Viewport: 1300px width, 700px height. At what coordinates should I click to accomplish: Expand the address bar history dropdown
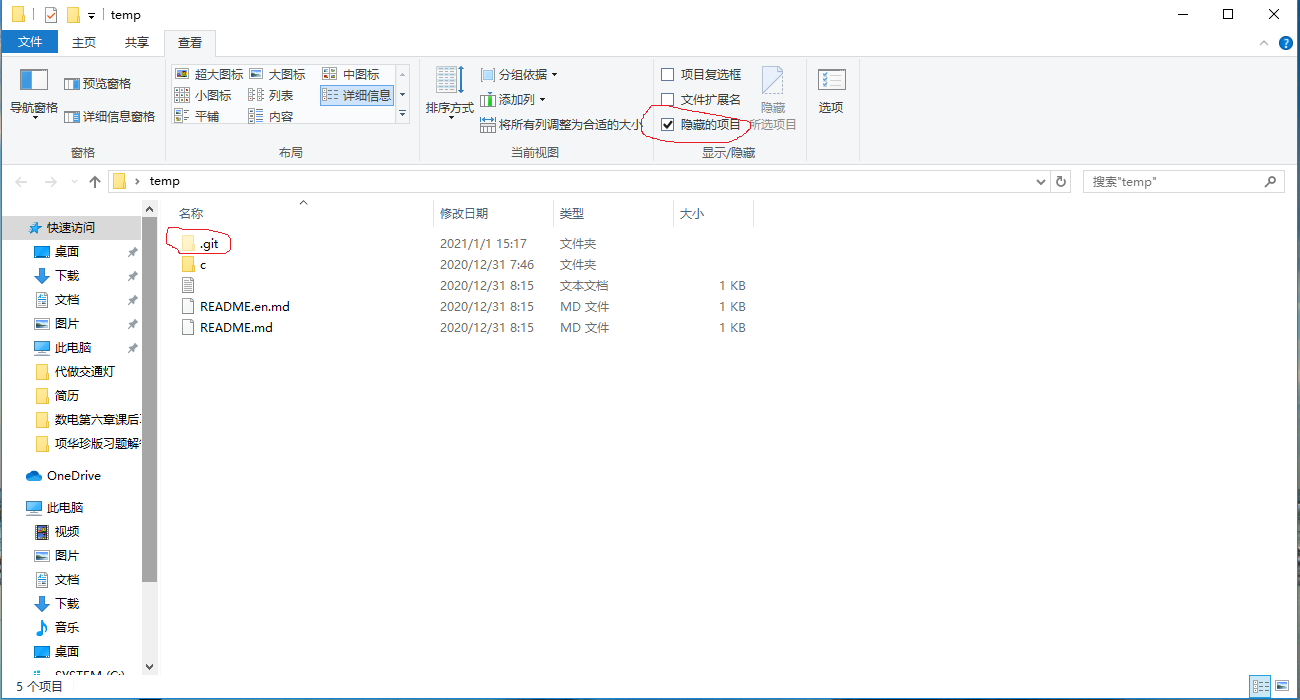coord(1040,181)
